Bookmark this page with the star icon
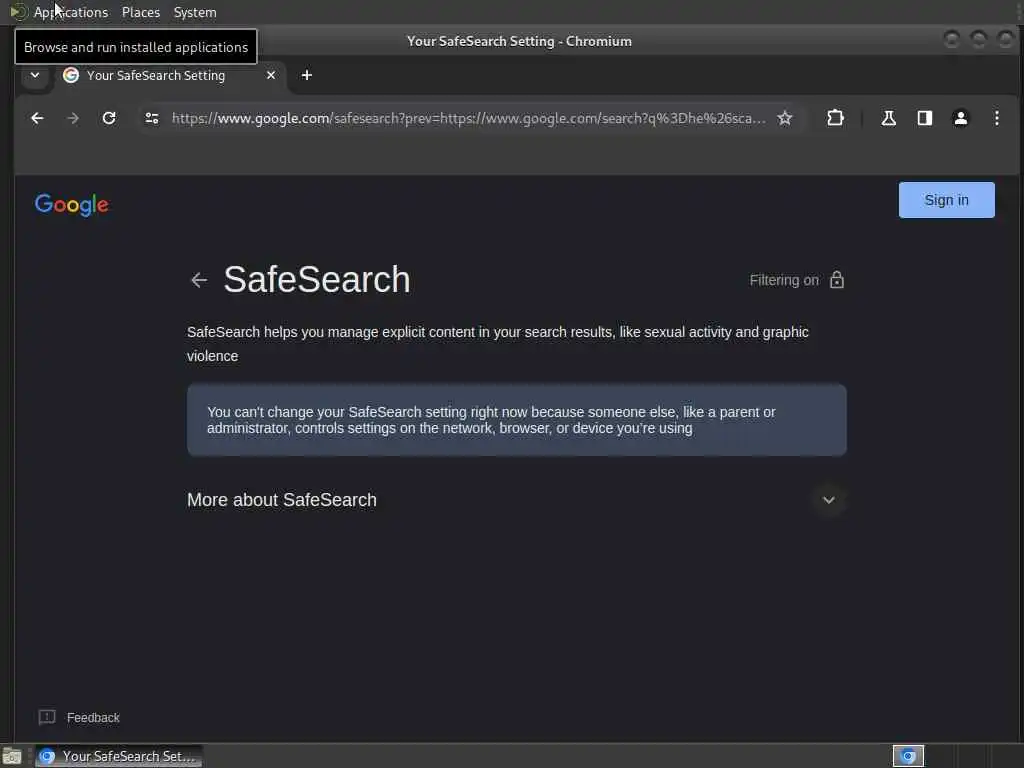The height and width of the screenshot is (768, 1024). (784, 118)
